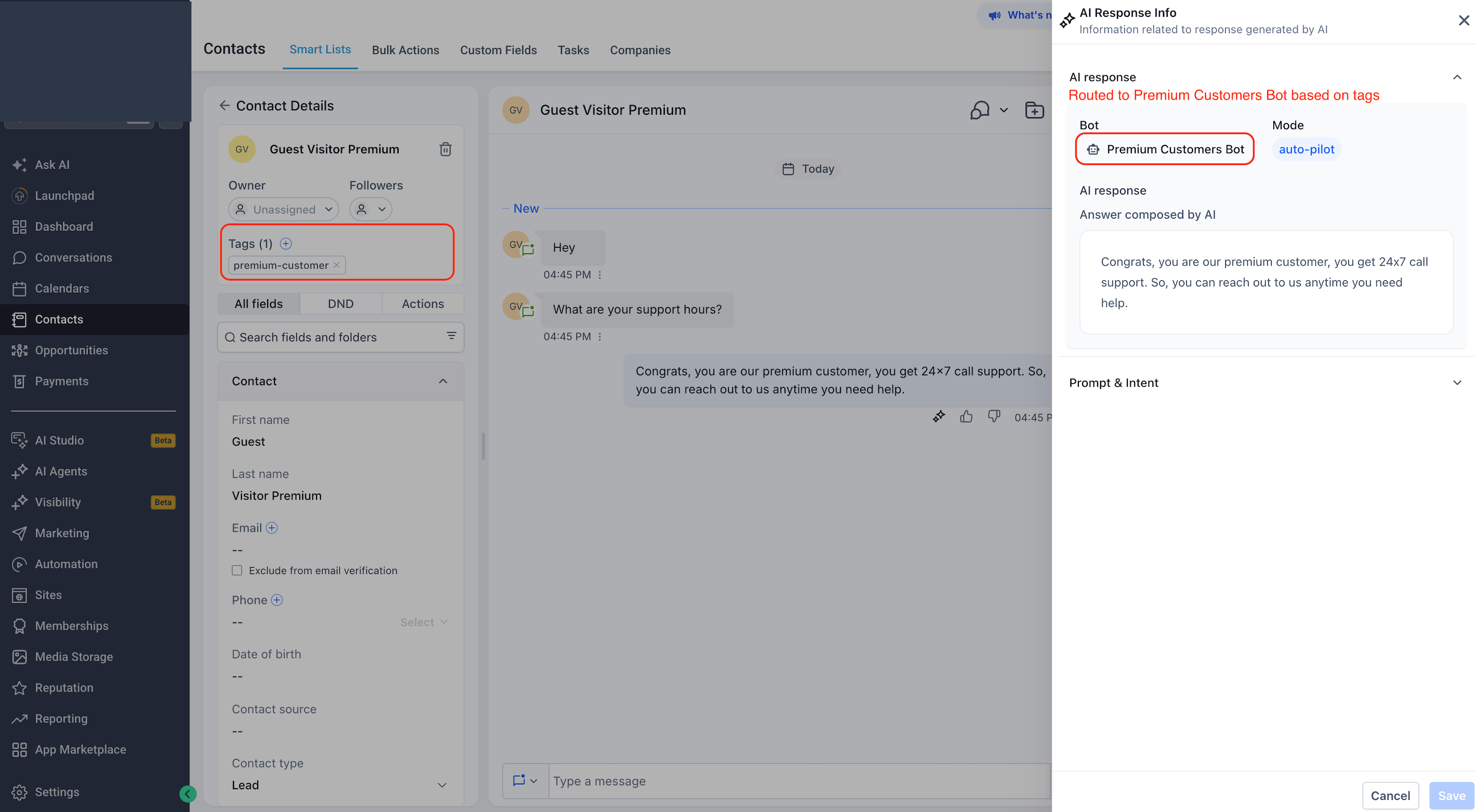Screen dimensions: 1476x812
Task: Click the Type a message field
Action: point(799,780)
